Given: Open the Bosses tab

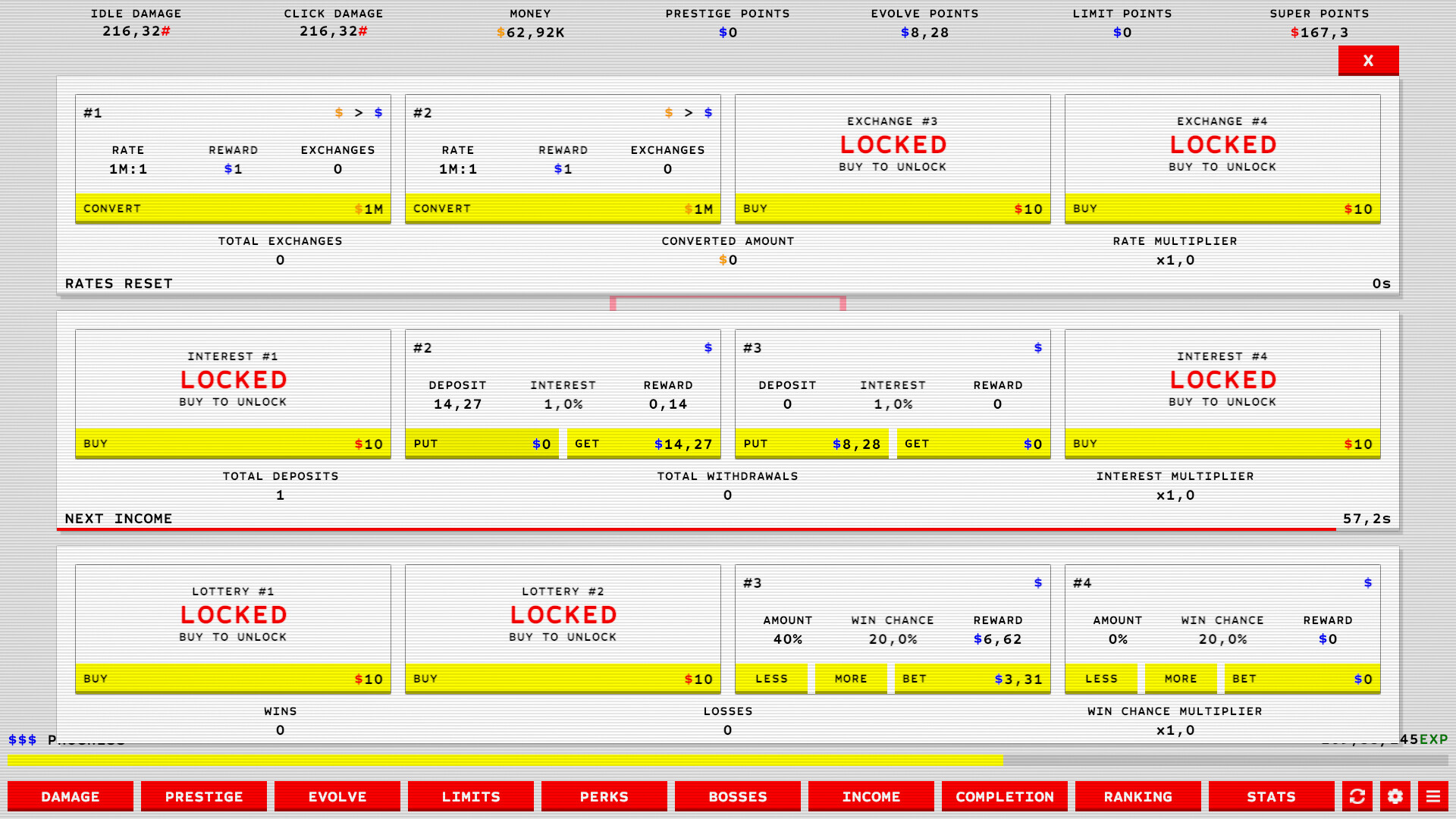Looking at the screenshot, I should [x=738, y=796].
